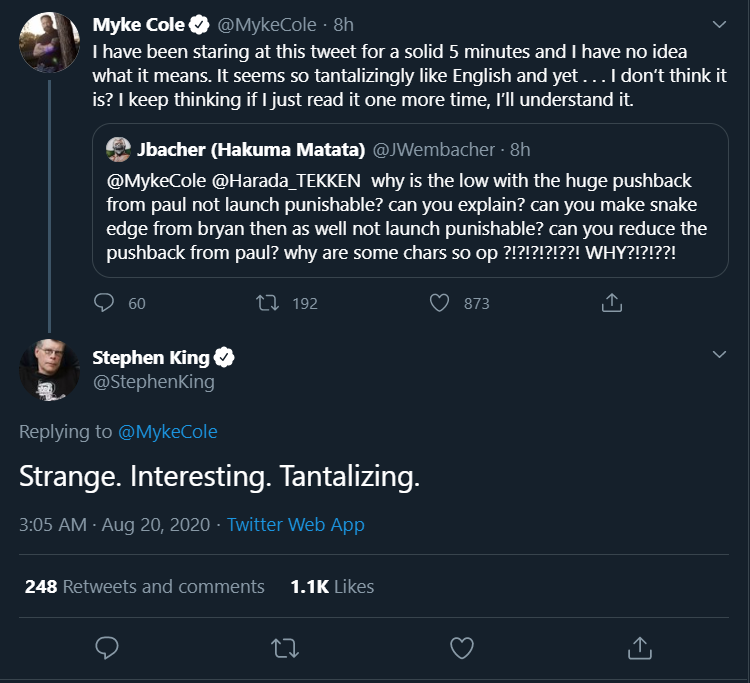Reply to Stephen King's tweet
Viewport: 750px width, 683px height.
[x=106, y=648]
